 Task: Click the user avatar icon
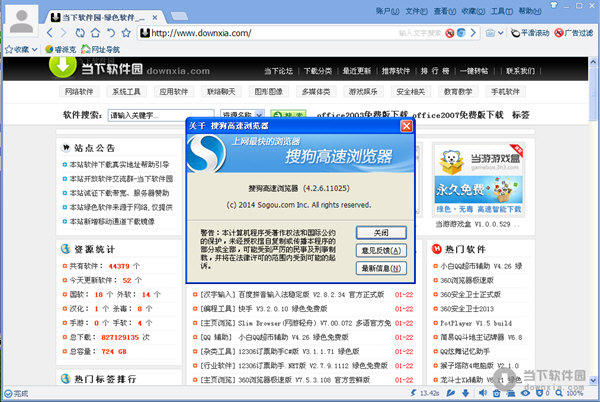(x=21, y=21)
